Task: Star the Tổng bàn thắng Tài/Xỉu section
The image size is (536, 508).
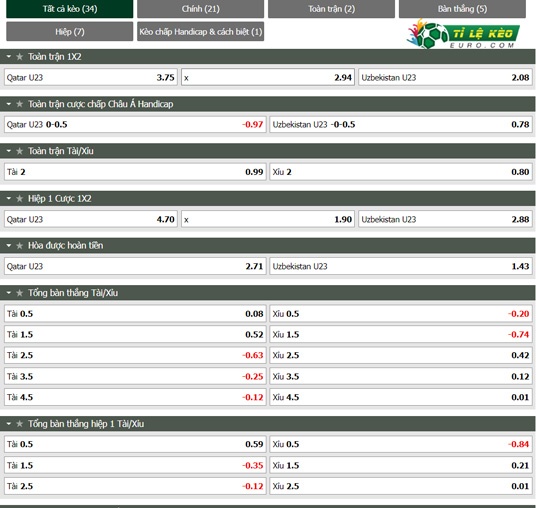Action: coord(19,293)
